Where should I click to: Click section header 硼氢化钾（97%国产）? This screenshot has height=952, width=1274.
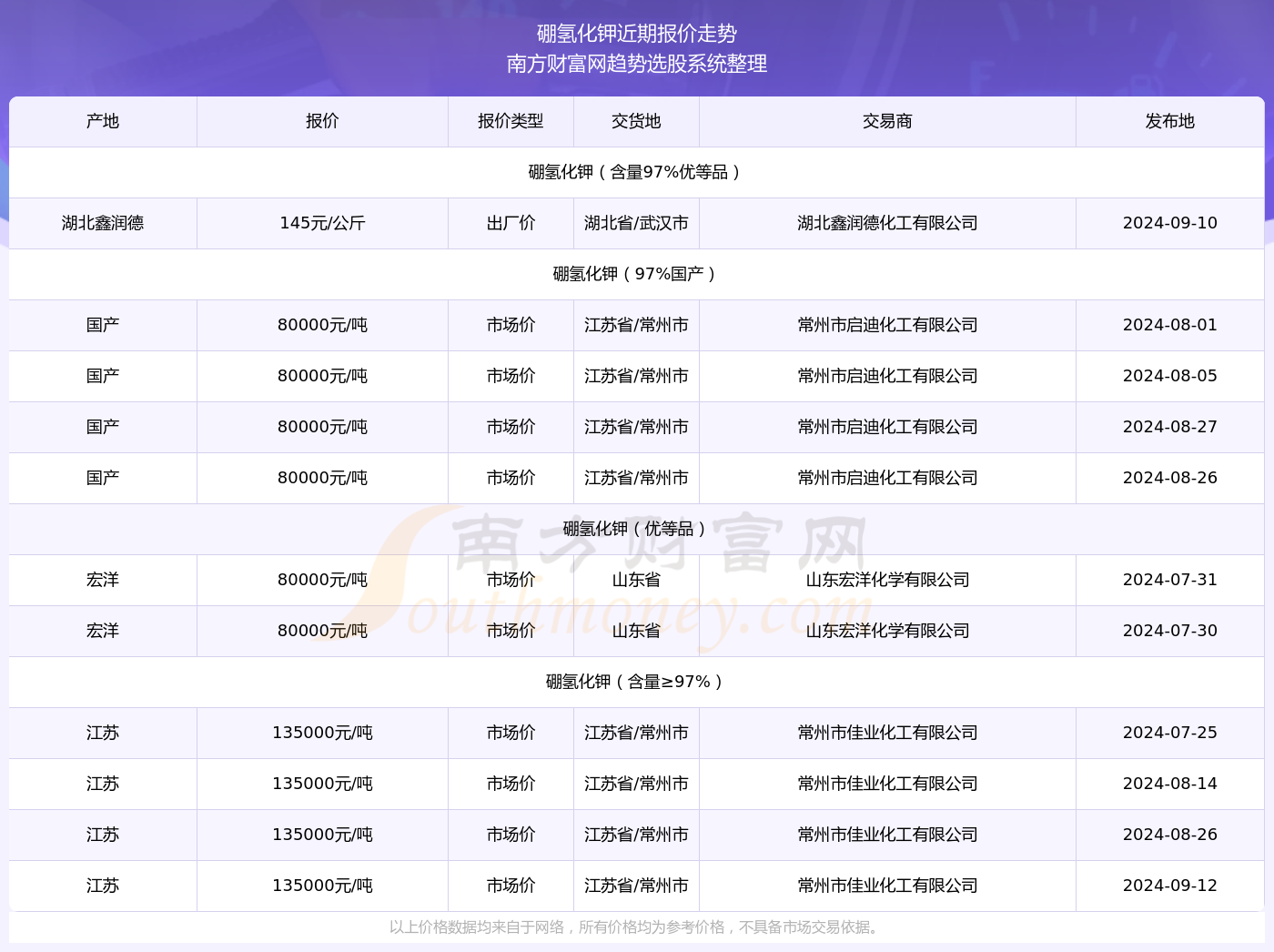click(x=637, y=274)
